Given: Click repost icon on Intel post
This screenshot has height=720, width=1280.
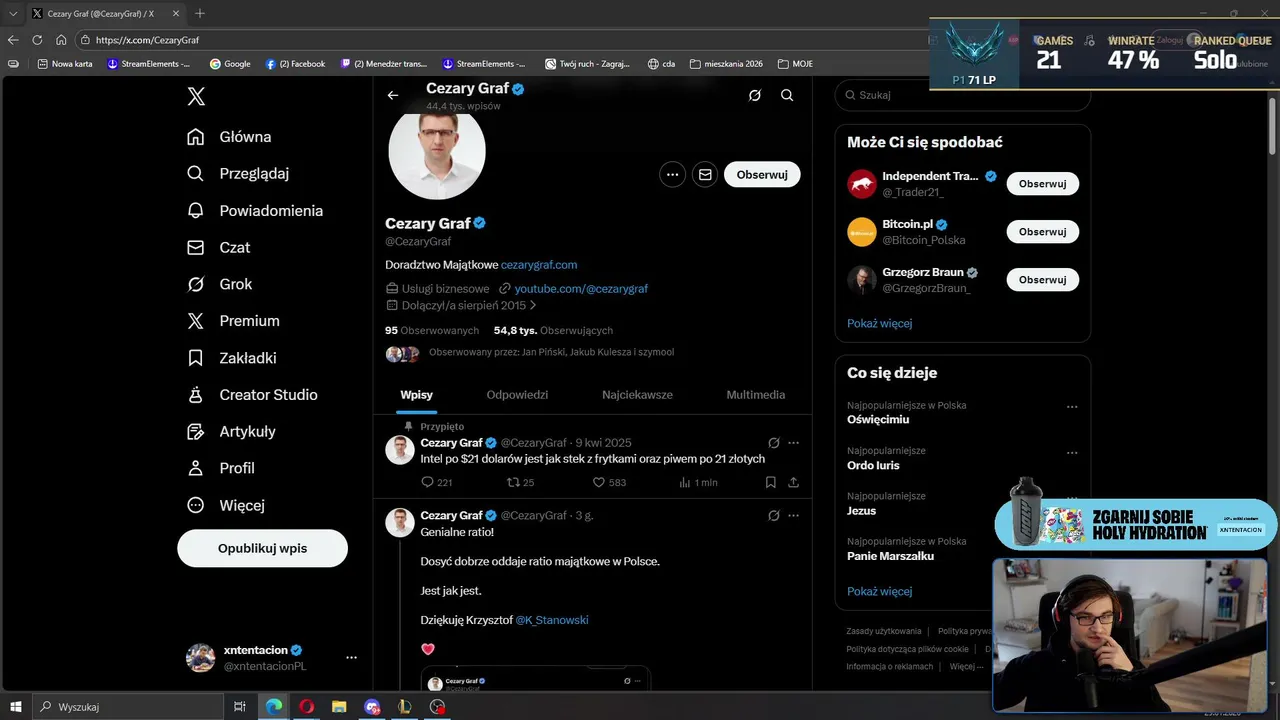Looking at the screenshot, I should coord(513,482).
